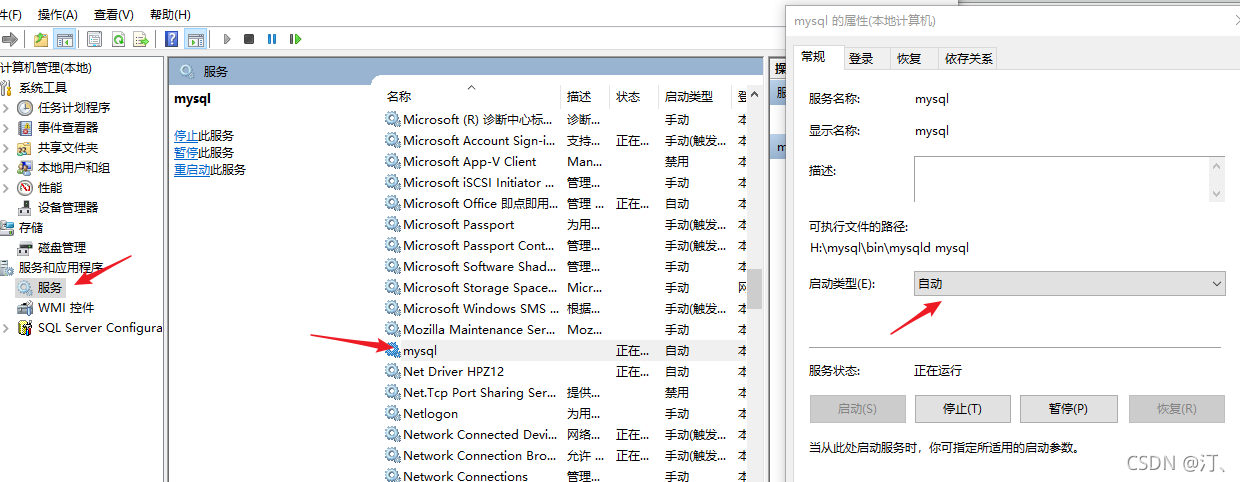This screenshot has height=482, width=1240.
Task: Click the restart service toolbar icon
Action: tap(295, 39)
